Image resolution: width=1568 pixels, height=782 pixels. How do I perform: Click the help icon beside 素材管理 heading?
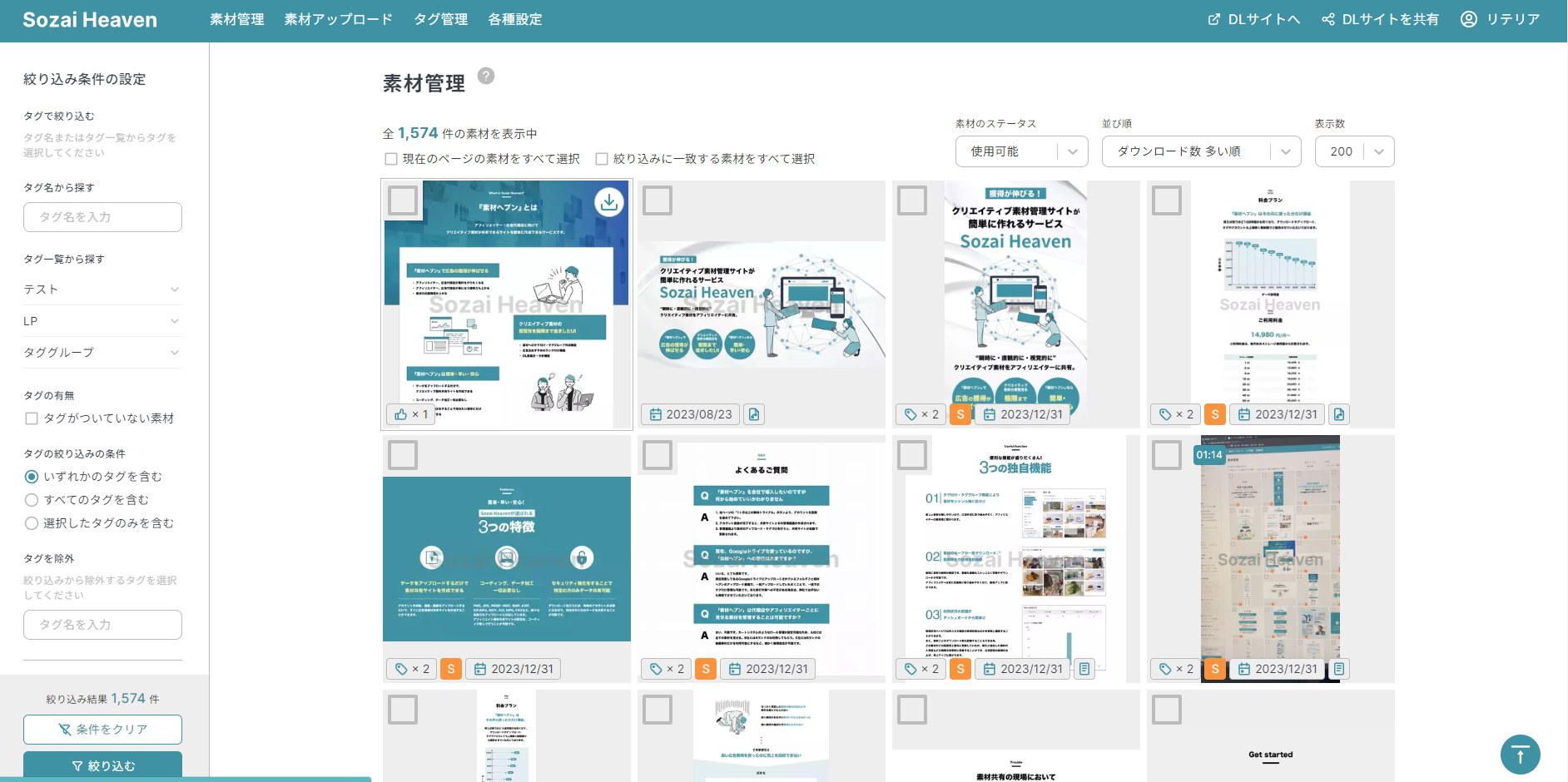(486, 76)
